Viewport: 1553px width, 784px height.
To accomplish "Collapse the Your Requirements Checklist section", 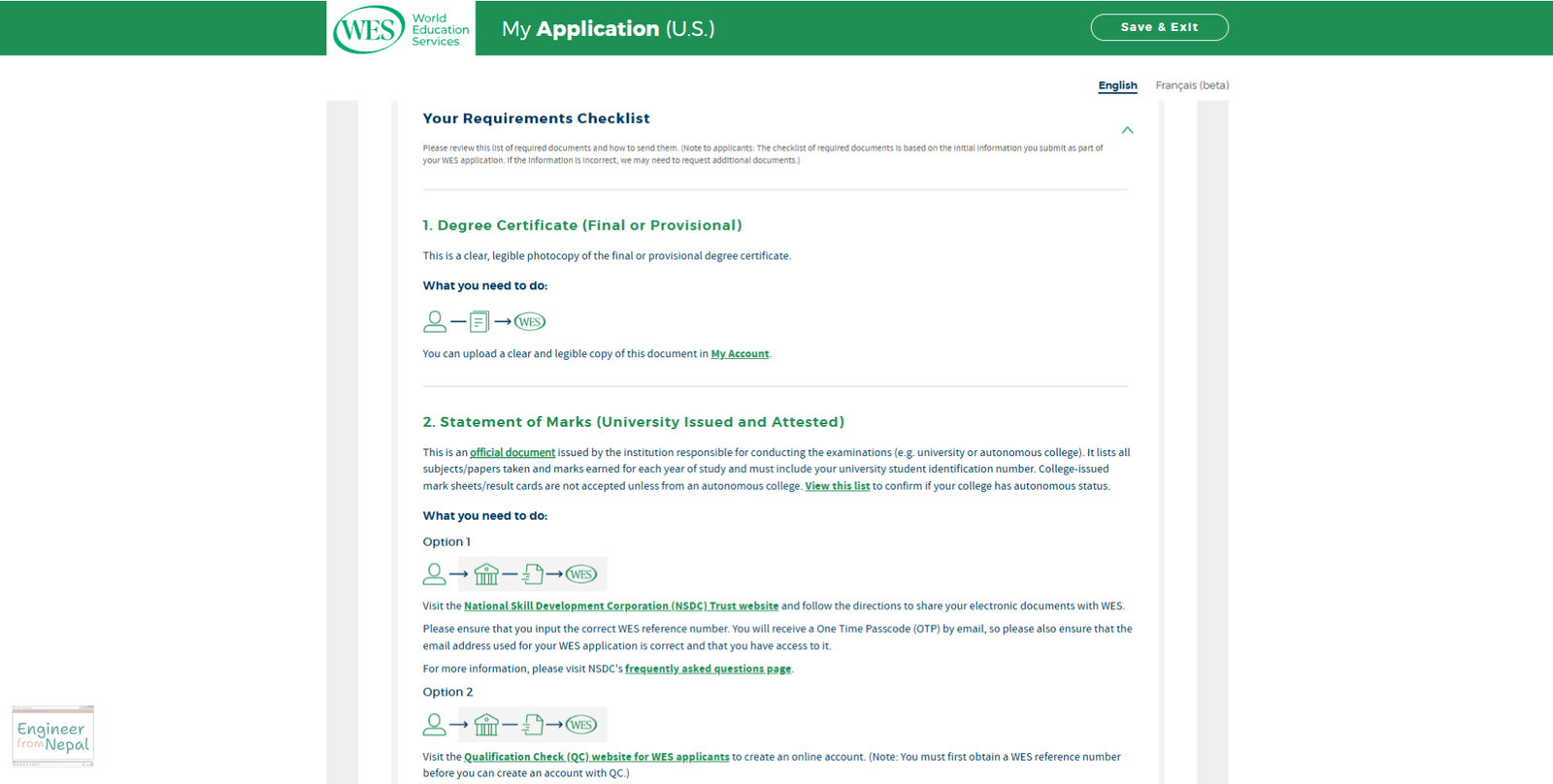I will 1127,130.
